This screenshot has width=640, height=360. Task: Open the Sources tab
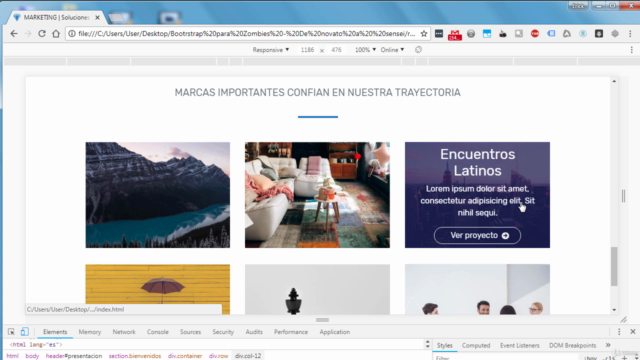coord(190,332)
